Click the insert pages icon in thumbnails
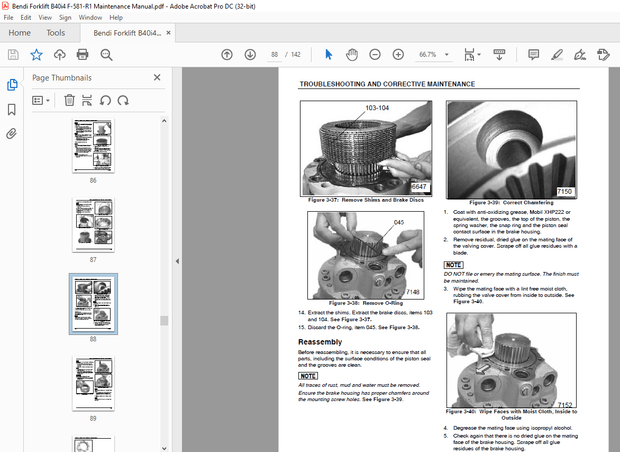620x452 pixels. point(87,100)
